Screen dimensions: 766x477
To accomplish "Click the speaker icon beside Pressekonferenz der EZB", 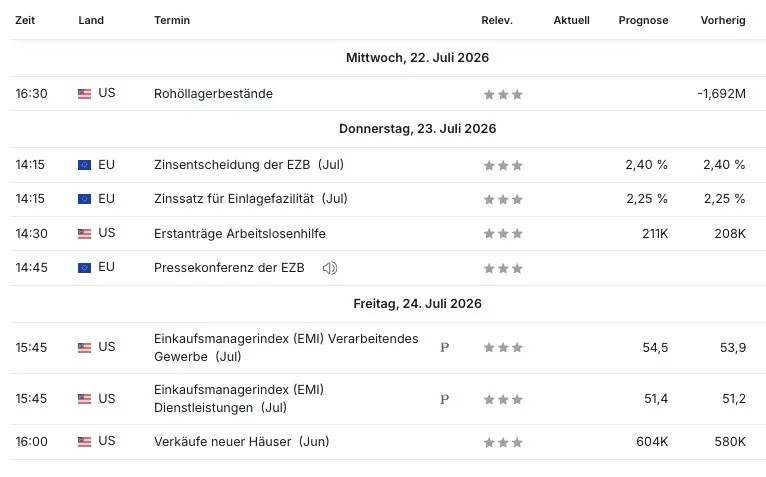I will tap(330, 268).
